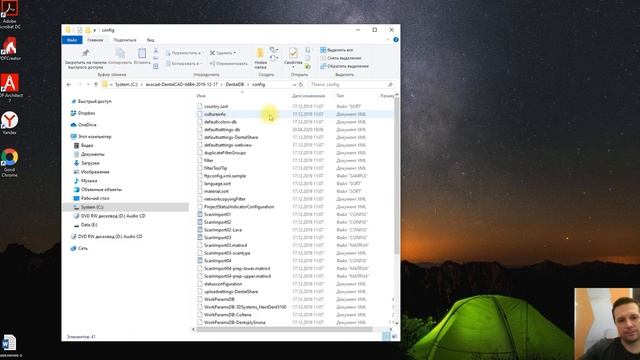Select the language.sort file
The image size is (640, 360).
(217, 184)
